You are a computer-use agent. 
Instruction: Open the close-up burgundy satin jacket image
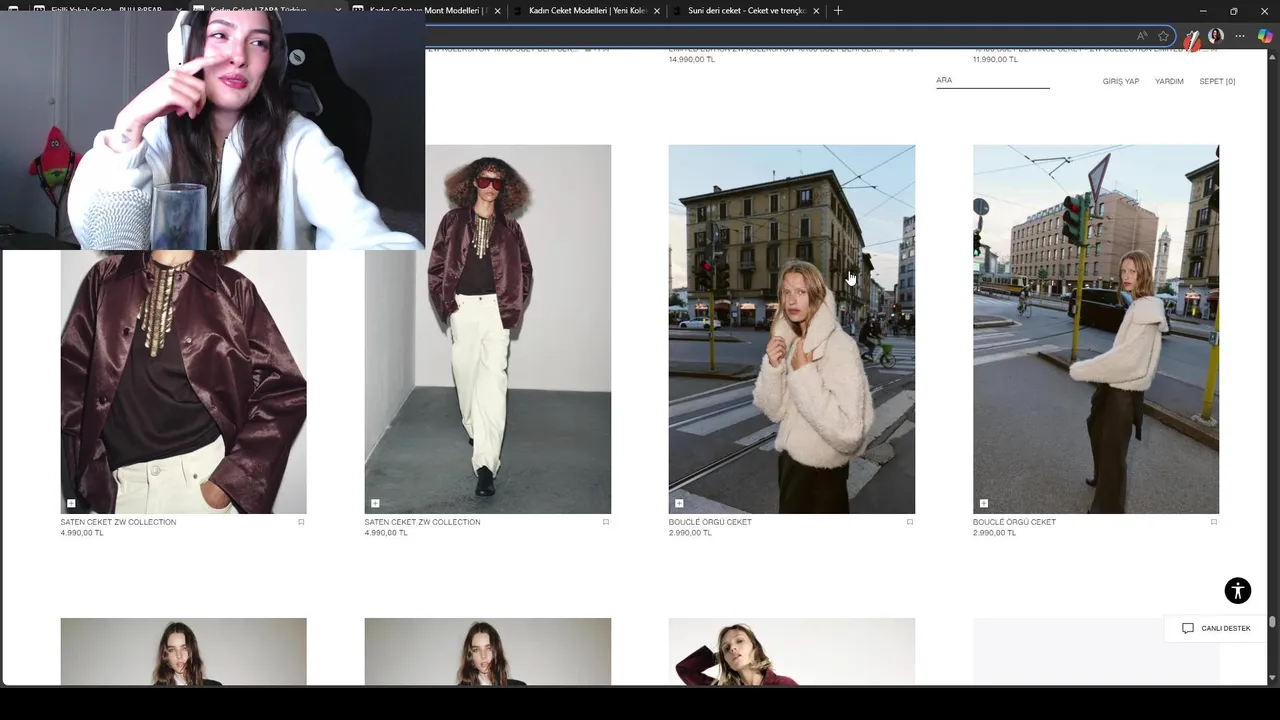(183, 382)
